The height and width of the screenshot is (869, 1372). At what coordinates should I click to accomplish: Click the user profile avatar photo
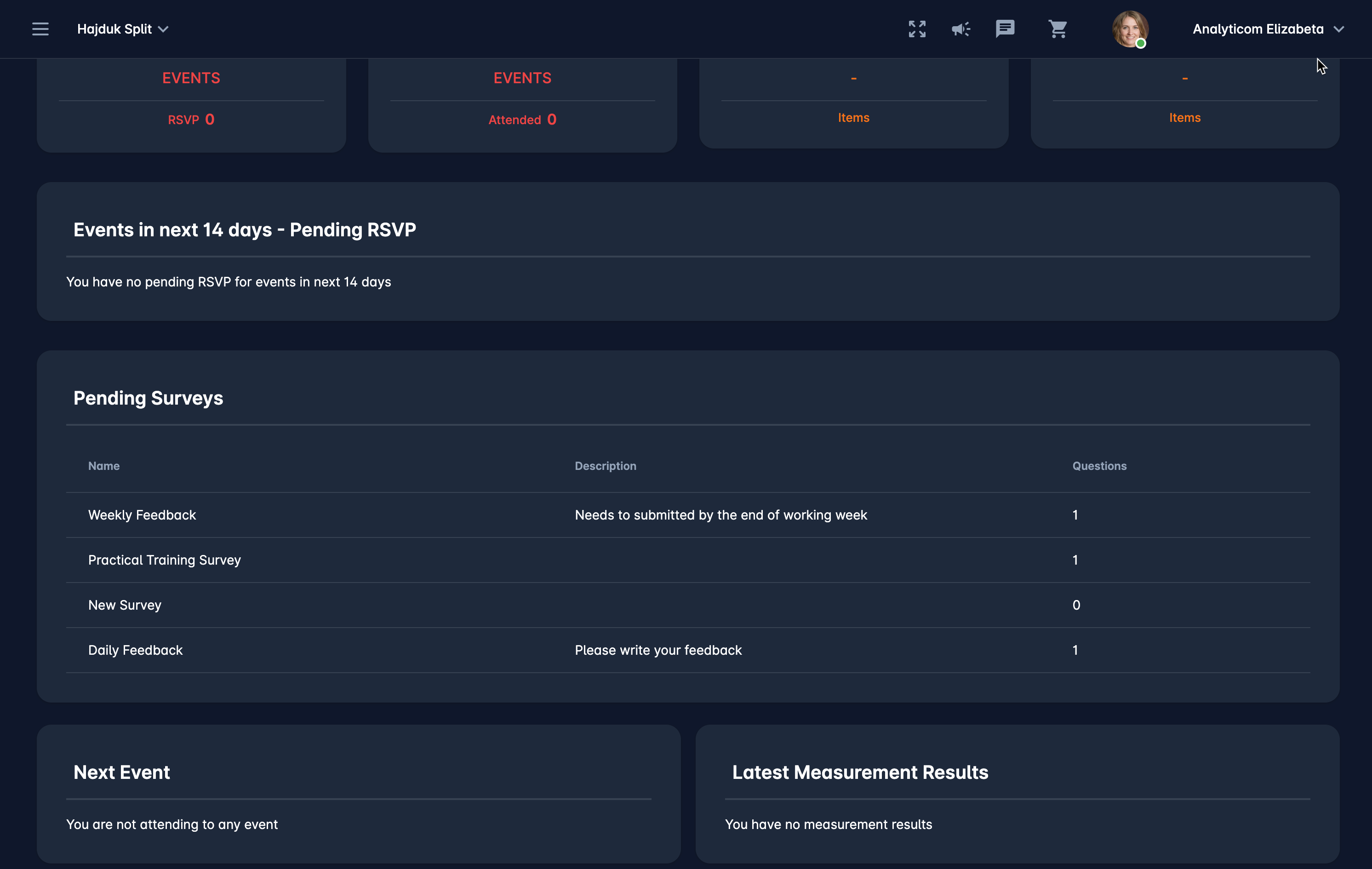click(1129, 27)
